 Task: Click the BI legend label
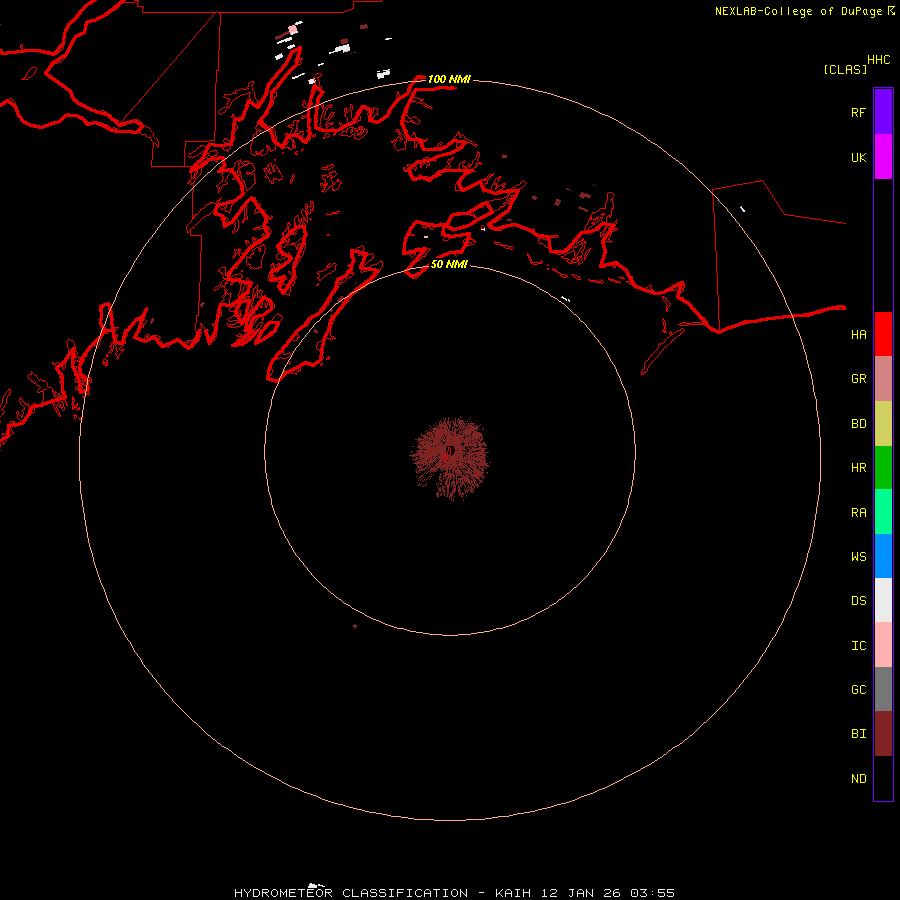pos(858,734)
